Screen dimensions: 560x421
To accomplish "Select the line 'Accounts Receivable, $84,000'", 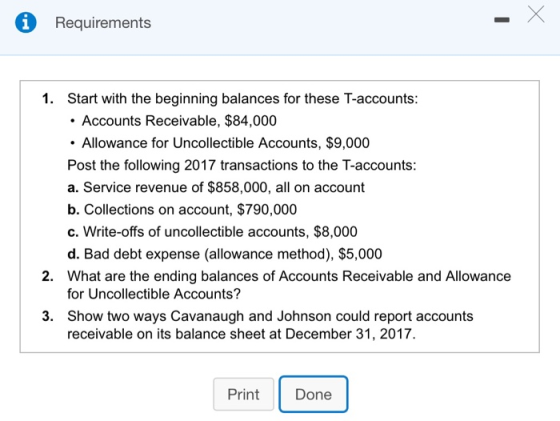I will pyautogui.click(x=179, y=121).
